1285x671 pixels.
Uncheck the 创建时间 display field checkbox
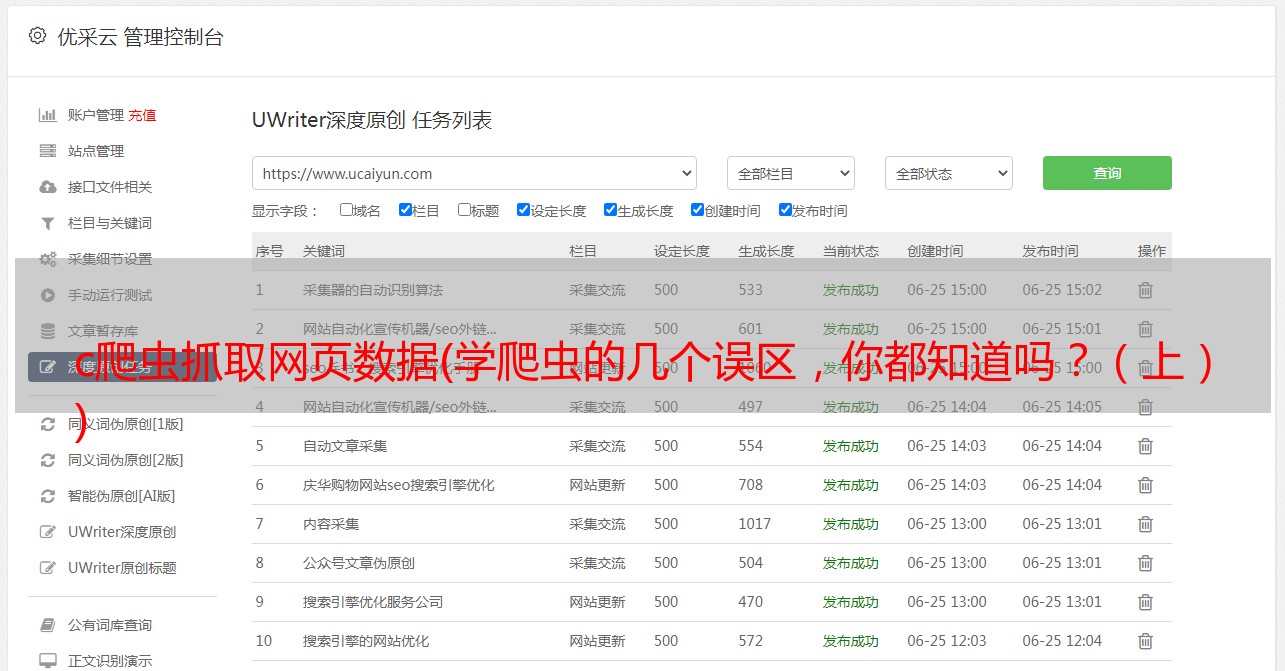tap(697, 210)
